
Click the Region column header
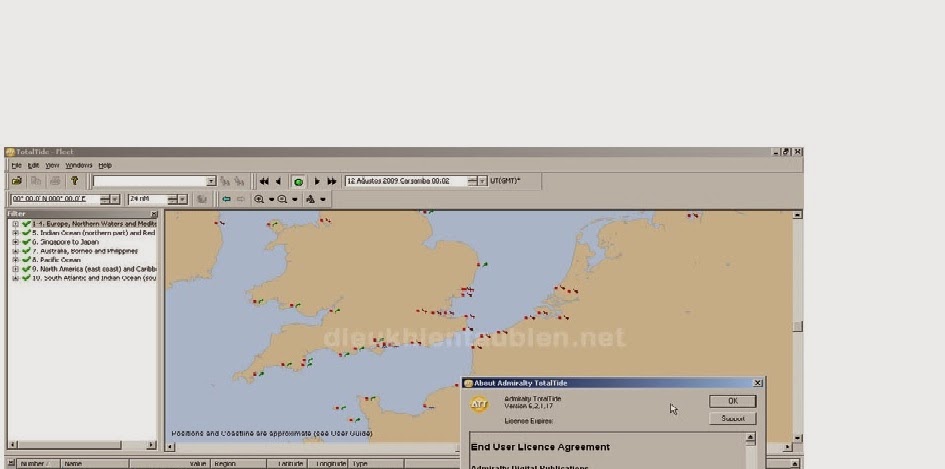[238, 464]
